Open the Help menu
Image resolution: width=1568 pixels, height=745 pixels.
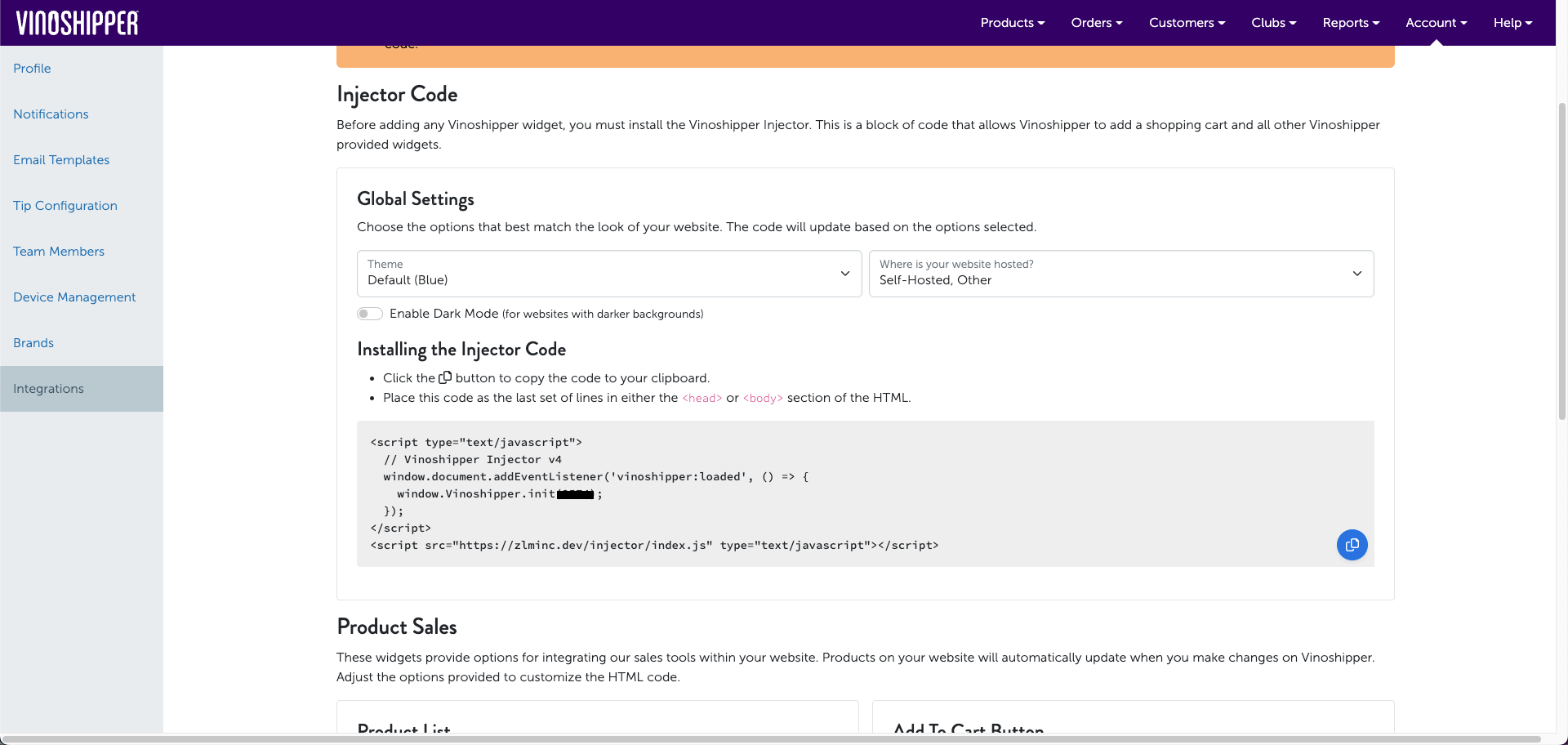1512,23
